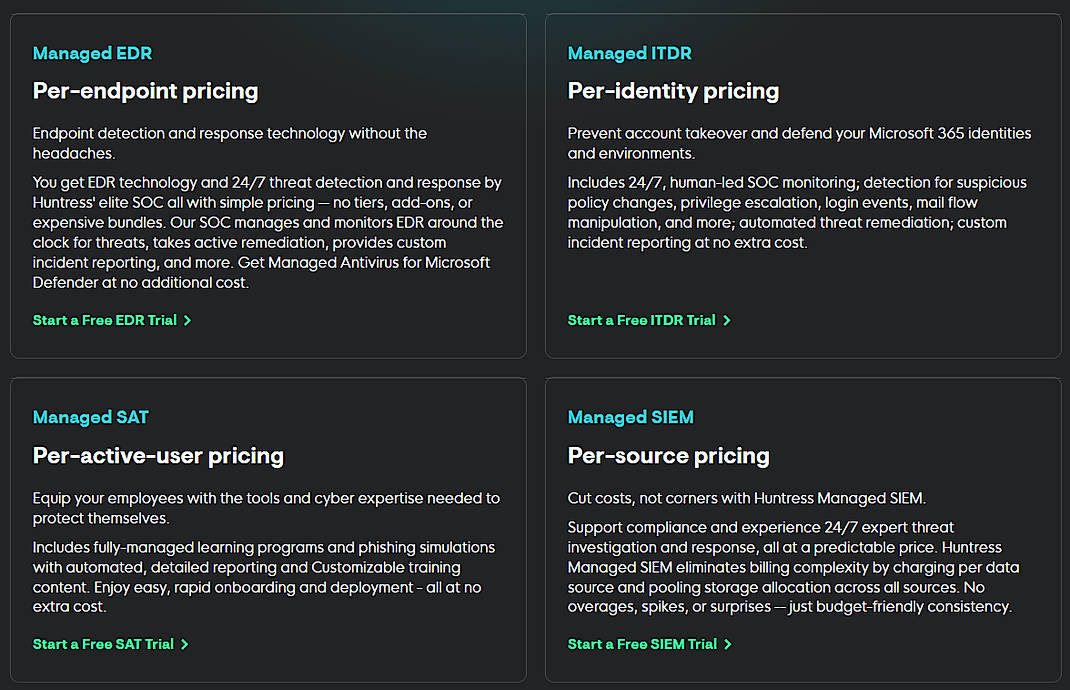
Task: Click the Managed EDR label
Action: [92, 54]
